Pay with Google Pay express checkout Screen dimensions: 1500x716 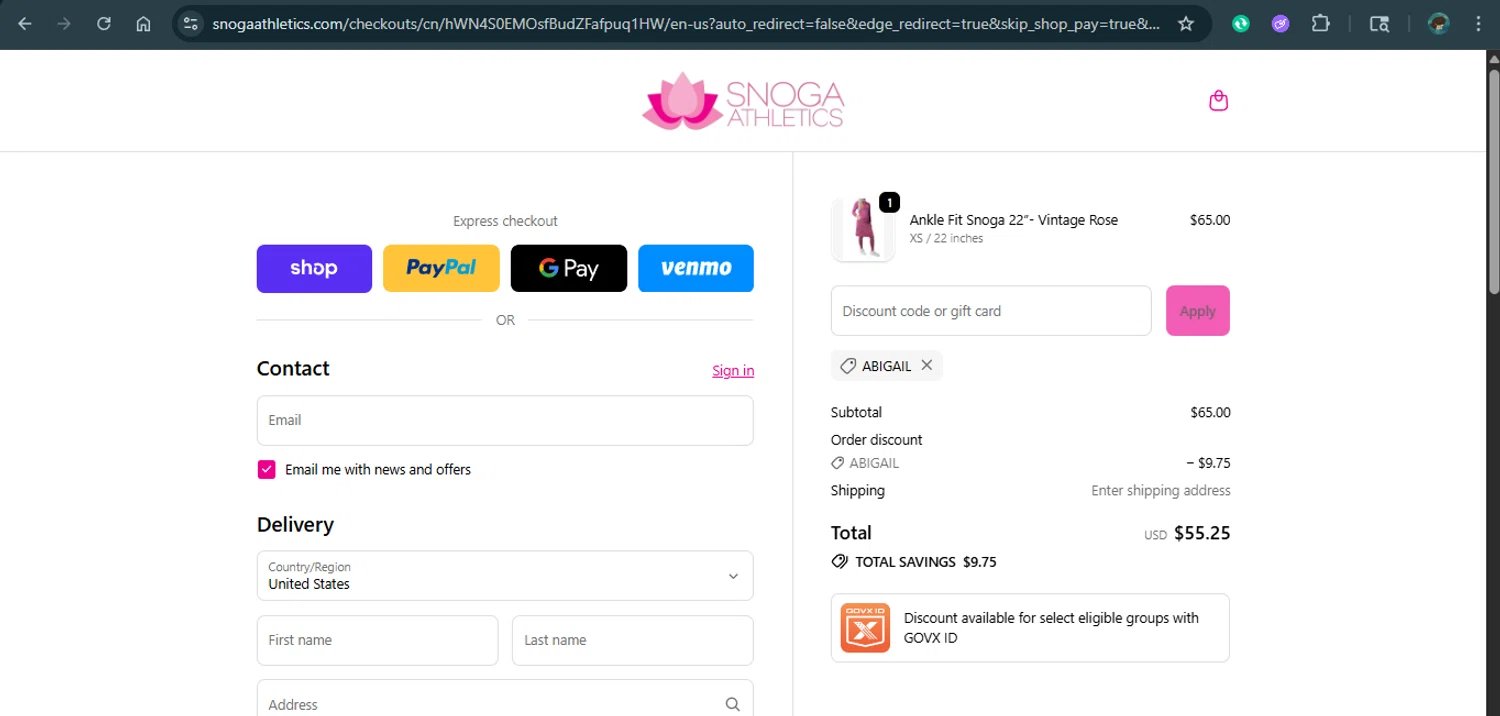tap(569, 269)
